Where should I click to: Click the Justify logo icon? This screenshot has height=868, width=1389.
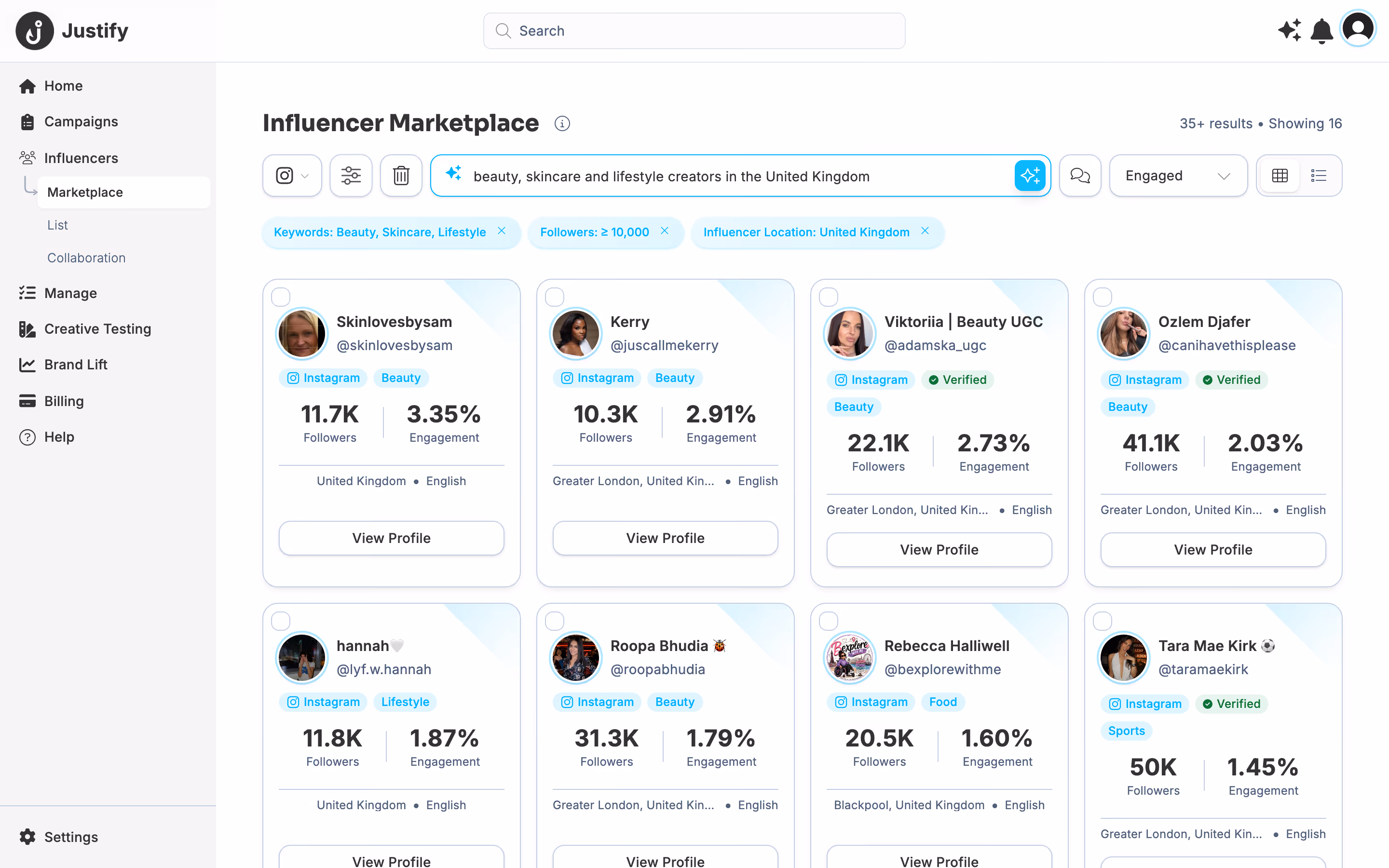(x=34, y=30)
